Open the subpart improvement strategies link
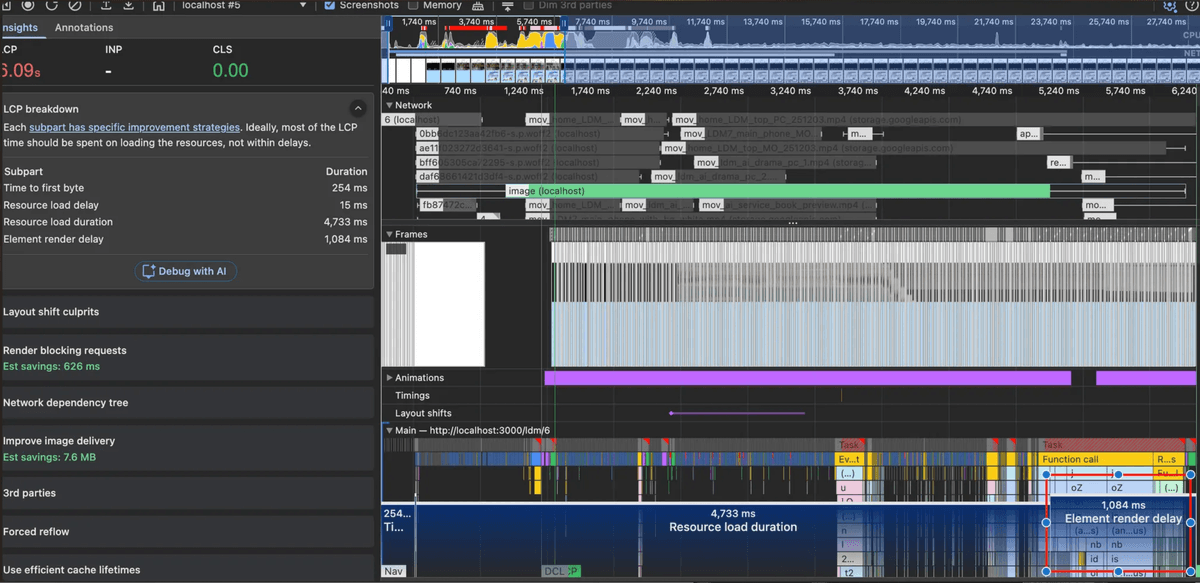Image resolution: width=1200 pixels, height=583 pixels. (134, 128)
